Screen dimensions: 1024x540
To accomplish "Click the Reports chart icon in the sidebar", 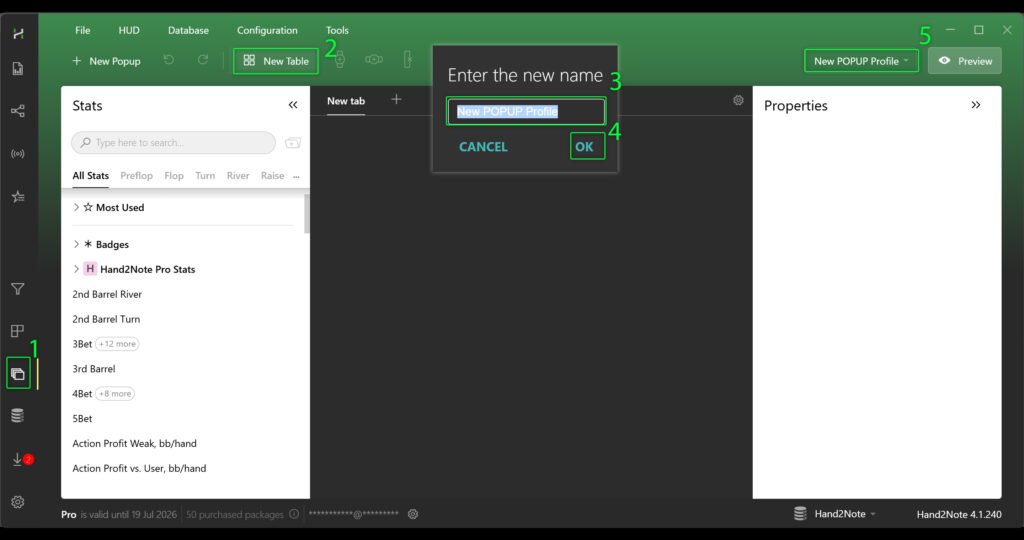I will point(18,69).
